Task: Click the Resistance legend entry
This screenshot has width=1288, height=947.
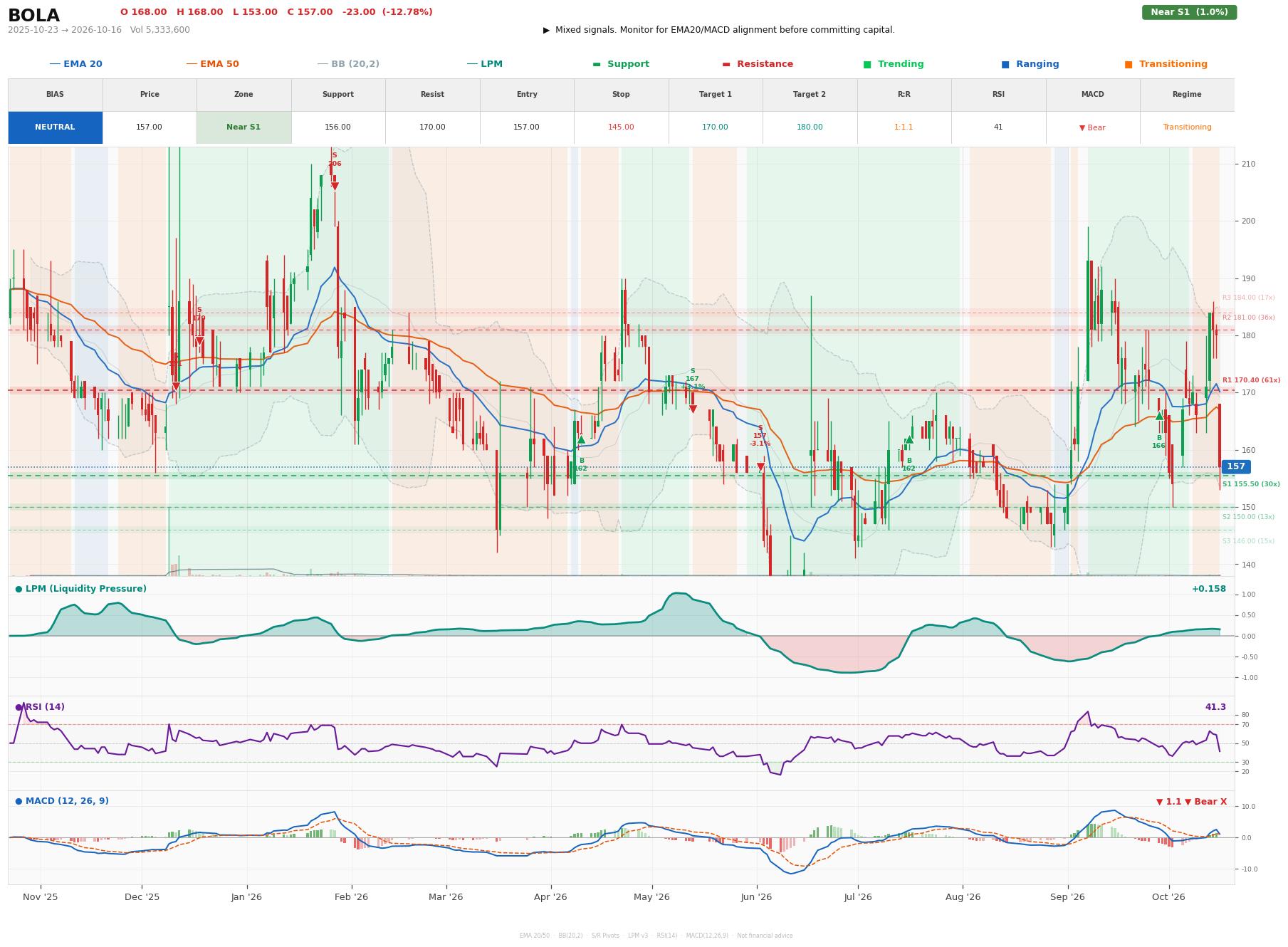Action: [x=758, y=64]
